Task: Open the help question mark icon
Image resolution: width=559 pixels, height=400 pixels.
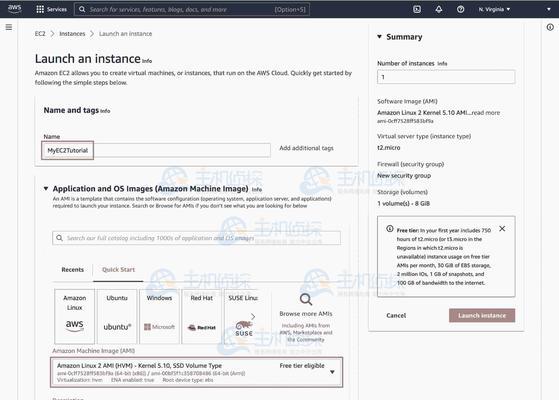Action: coord(460,9)
